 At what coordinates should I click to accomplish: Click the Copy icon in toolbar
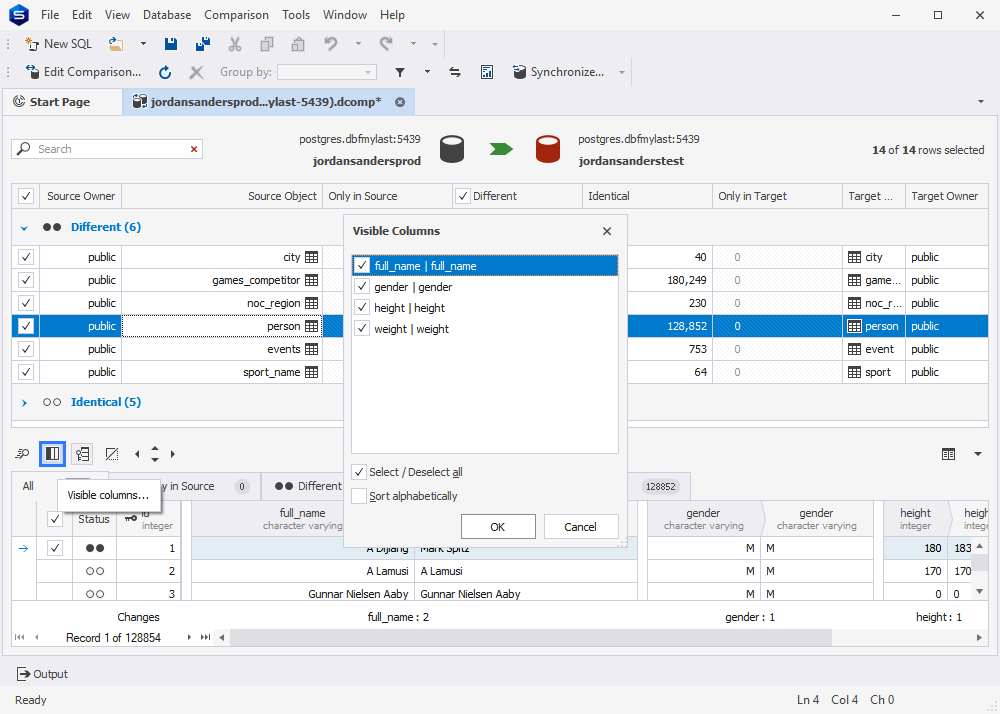[x=267, y=44]
